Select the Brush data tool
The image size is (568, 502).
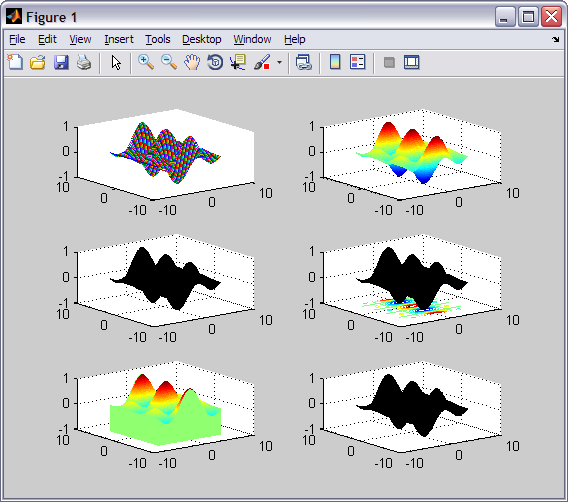(262, 62)
